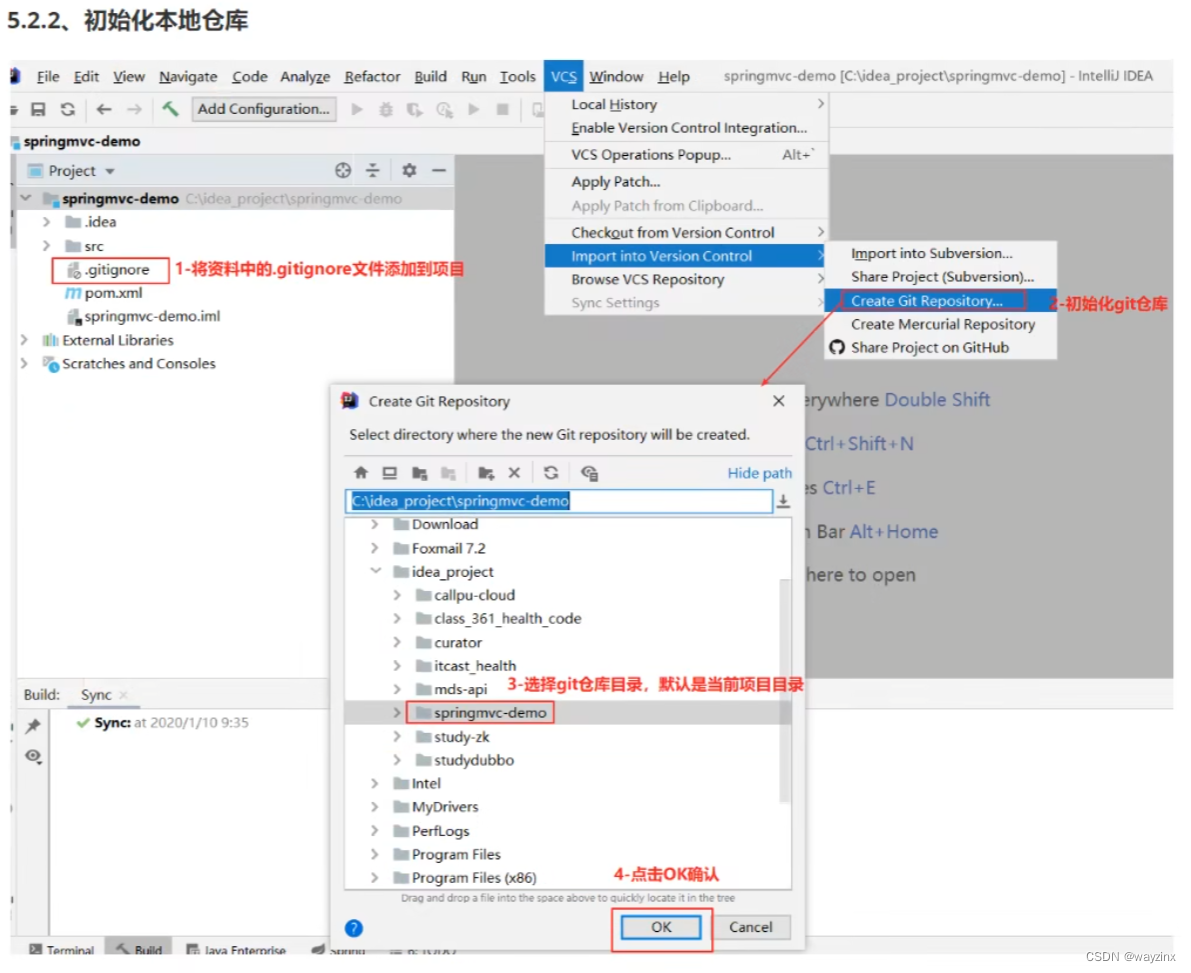1191x973 pixels.
Task: Close the Create Git Repository dialog
Action: point(779,401)
